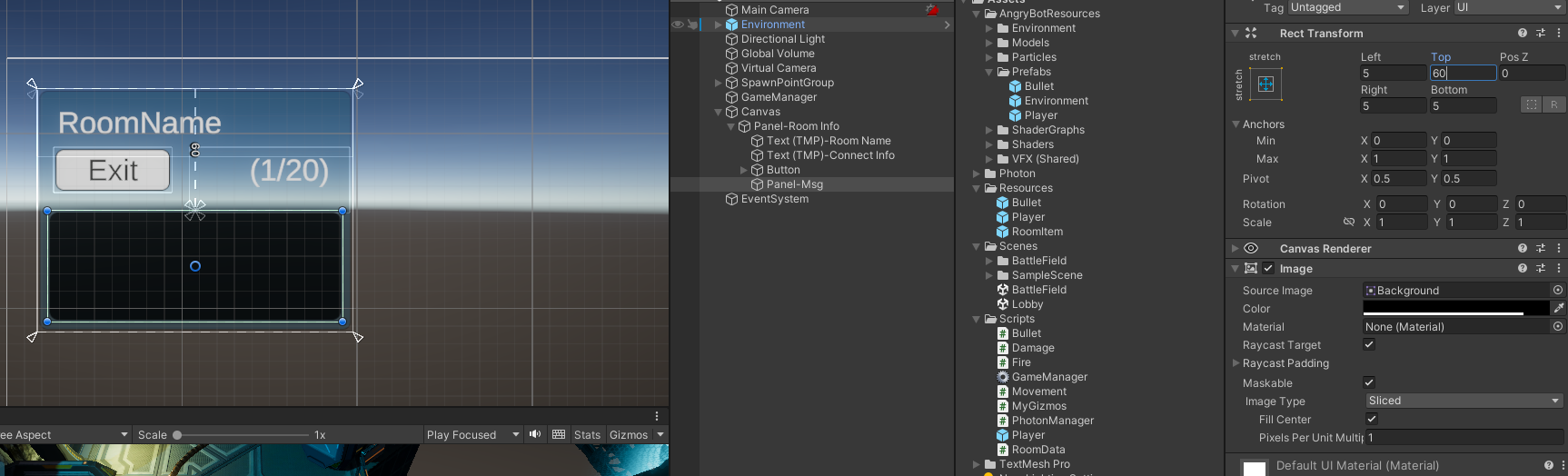The height and width of the screenshot is (476, 1568).
Task: Open Environment prefab arrow in Hierarchy
Action: pyautogui.click(x=947, y=25)
